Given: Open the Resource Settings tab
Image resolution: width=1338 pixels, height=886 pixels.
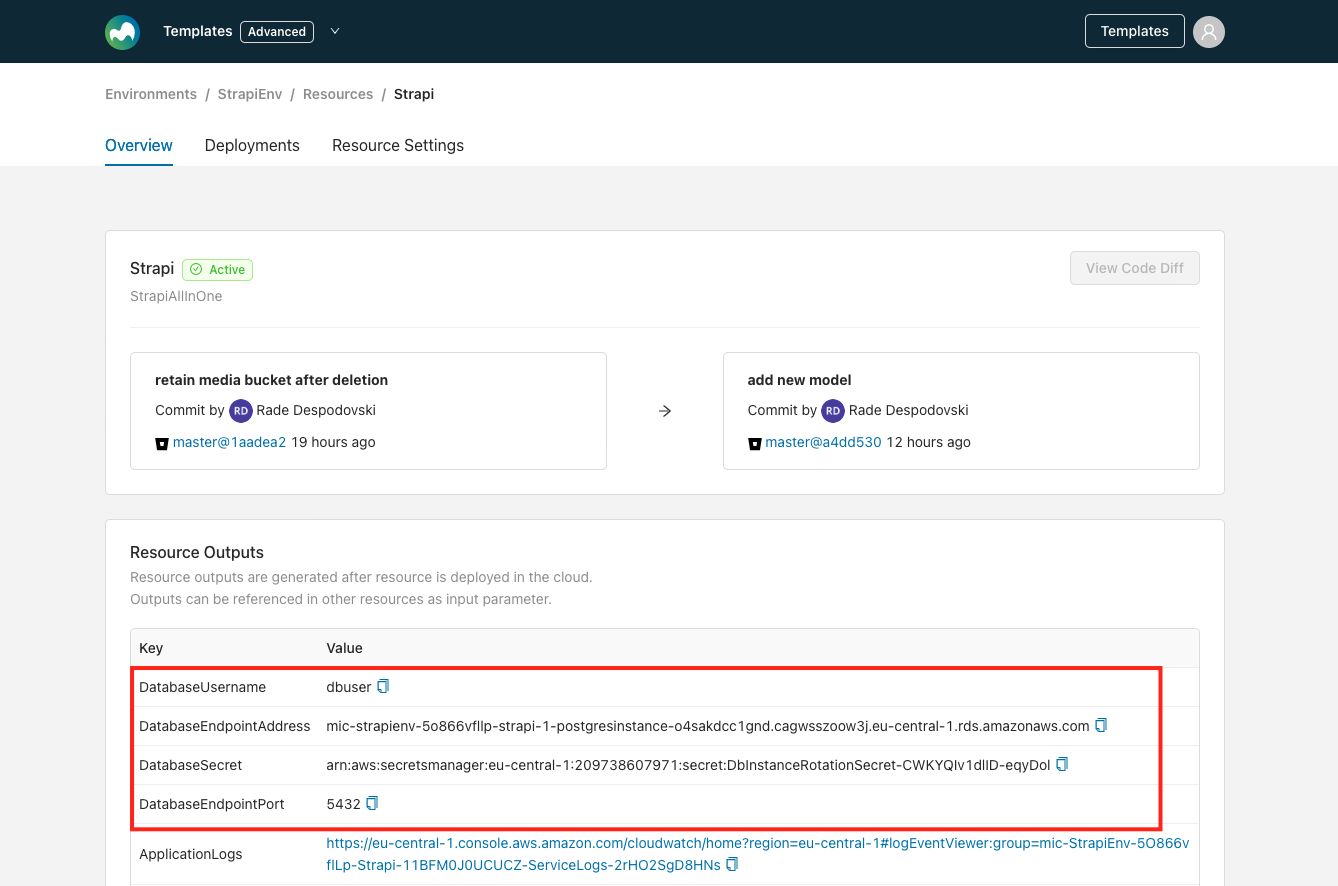Looking at the screenshot, I should point(398,145).
